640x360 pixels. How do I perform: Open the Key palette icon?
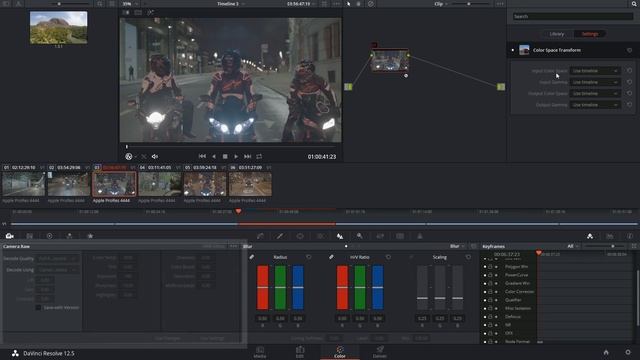point(360,236)
